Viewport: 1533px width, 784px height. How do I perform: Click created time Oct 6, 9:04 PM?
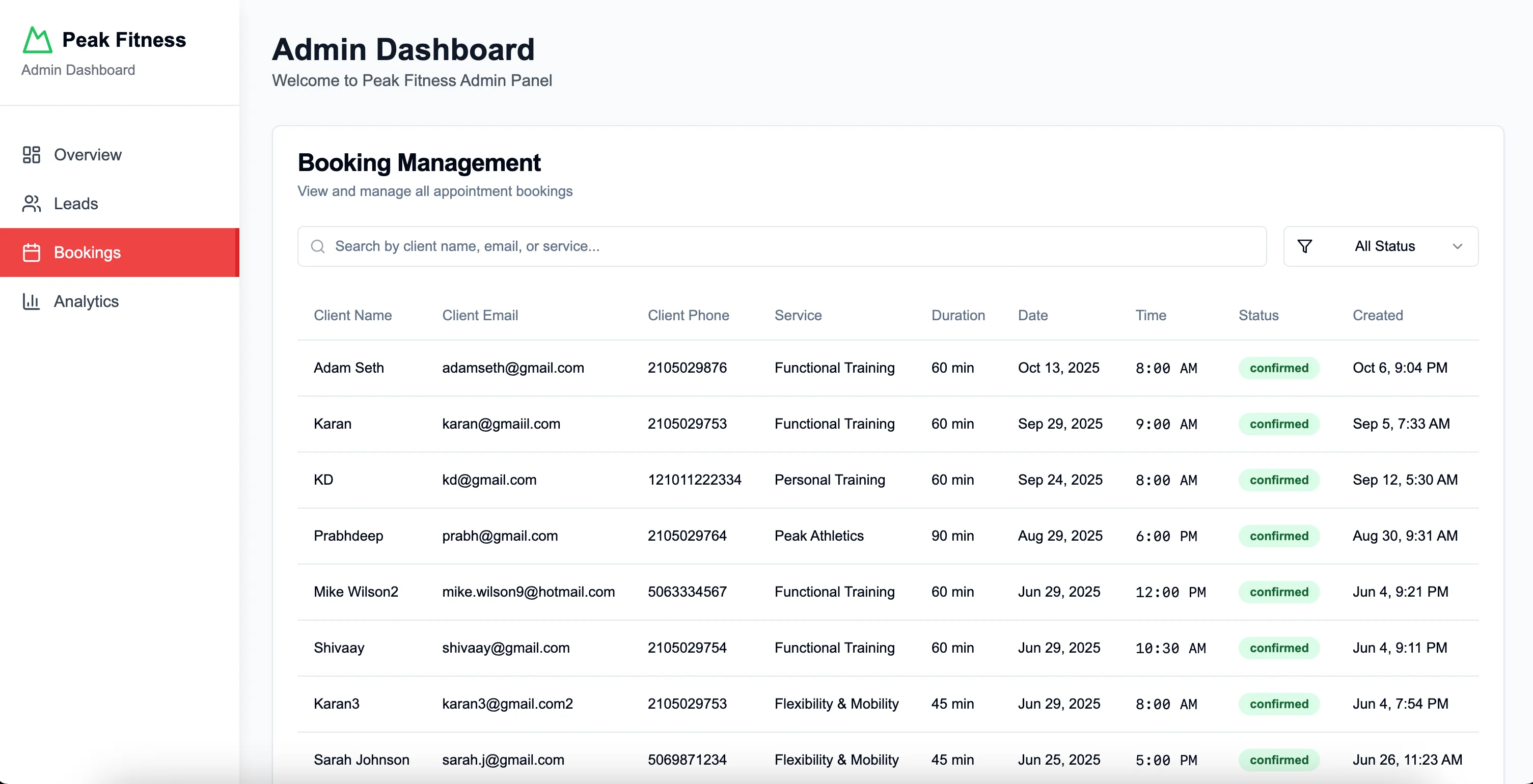[x=1400, y=368]
